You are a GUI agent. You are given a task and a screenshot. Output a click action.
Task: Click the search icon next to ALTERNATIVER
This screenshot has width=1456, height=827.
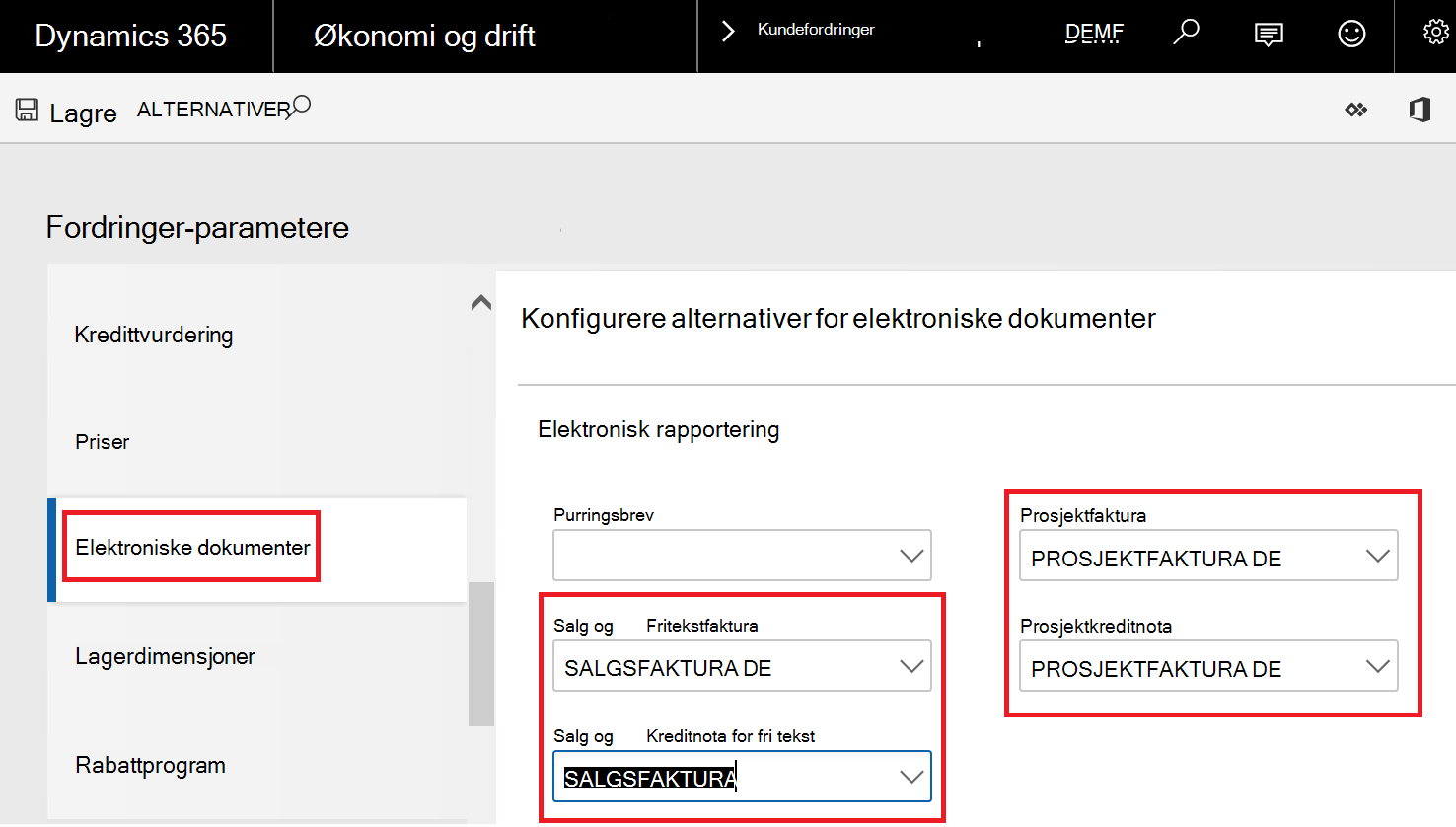(299, 106)
